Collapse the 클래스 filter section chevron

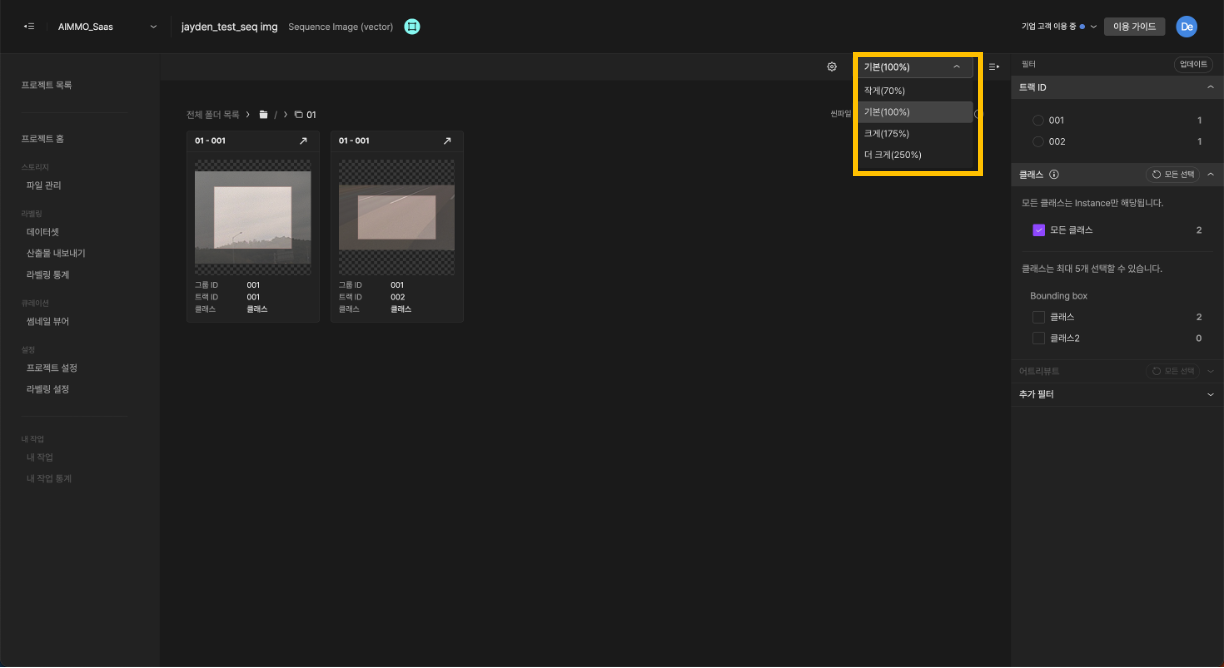[x=1210, y=174]
